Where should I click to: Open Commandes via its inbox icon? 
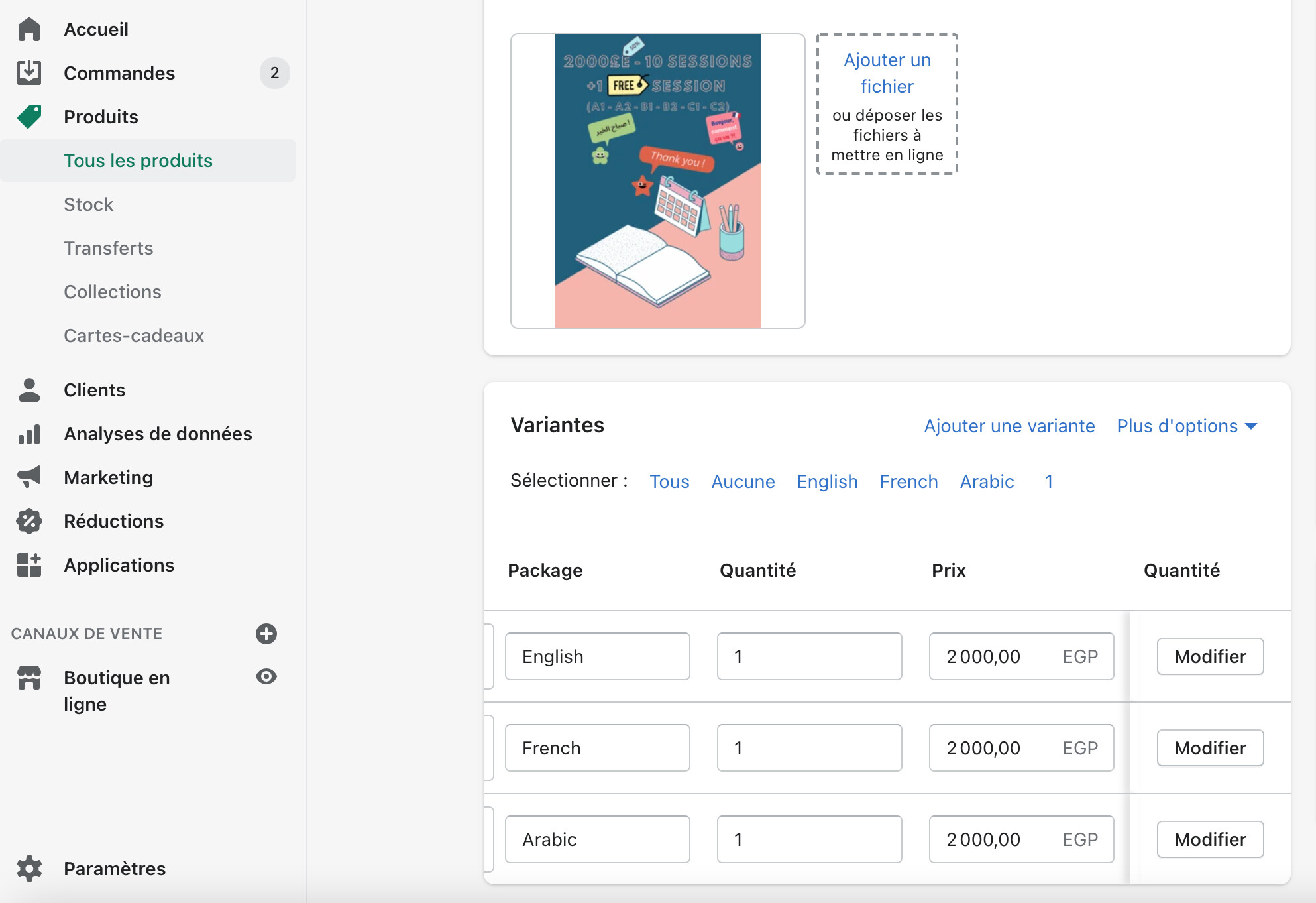[29, 73]
